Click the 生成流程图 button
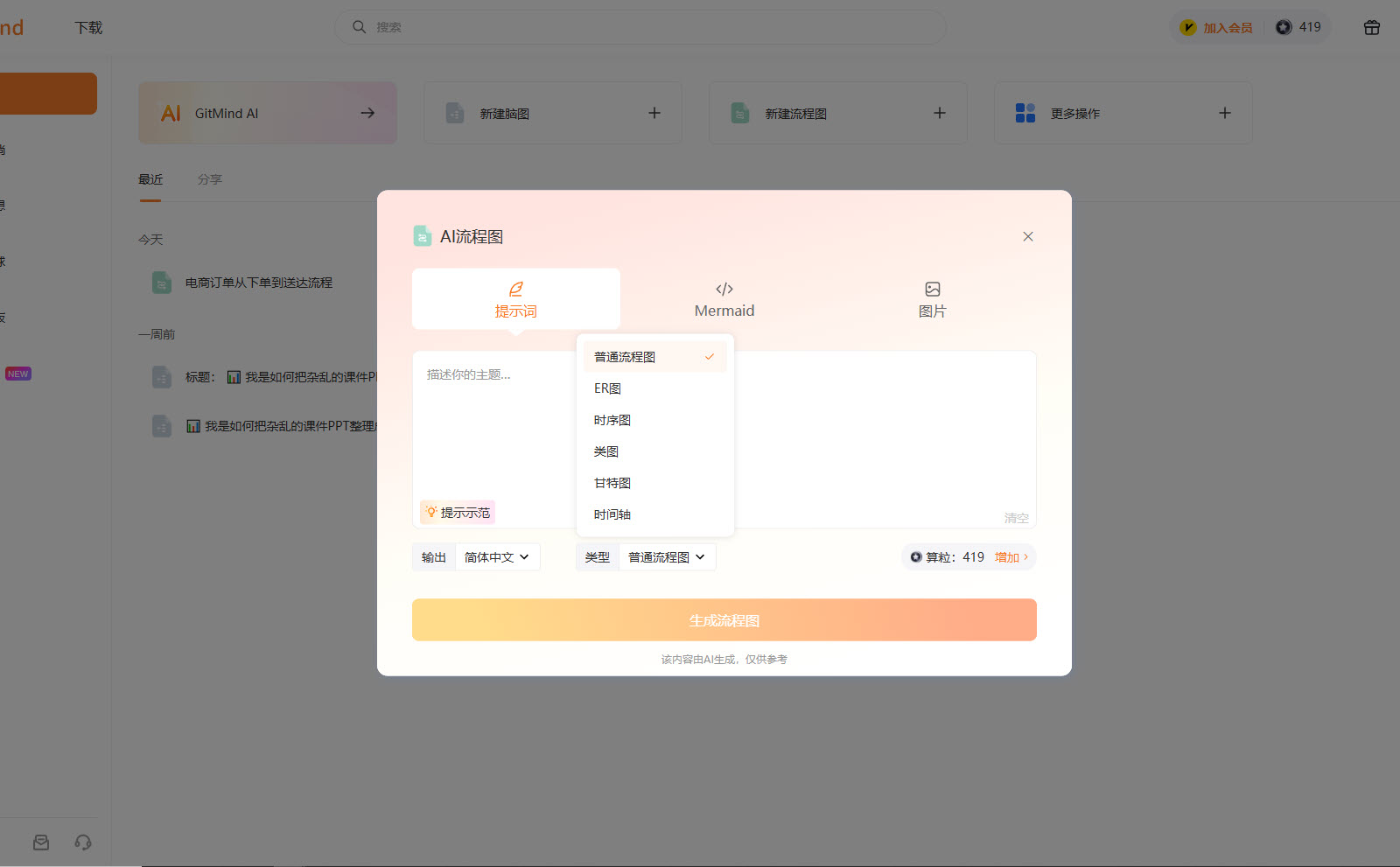The image size is (1400, 867). 724,620
